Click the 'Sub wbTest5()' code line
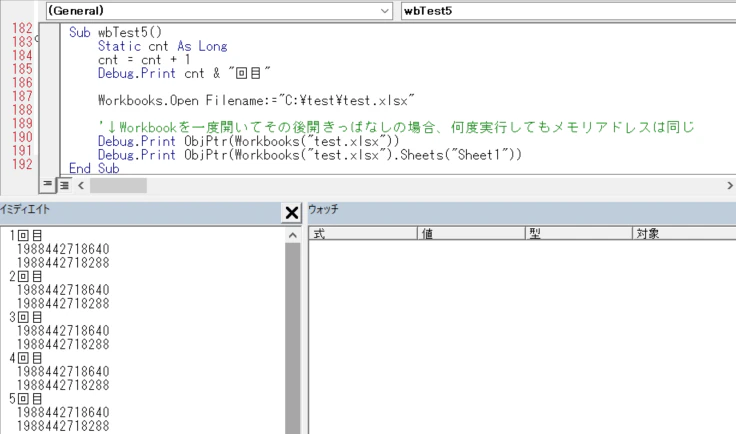736x434 pixels. pyautogui.click(x=115, y=32)
